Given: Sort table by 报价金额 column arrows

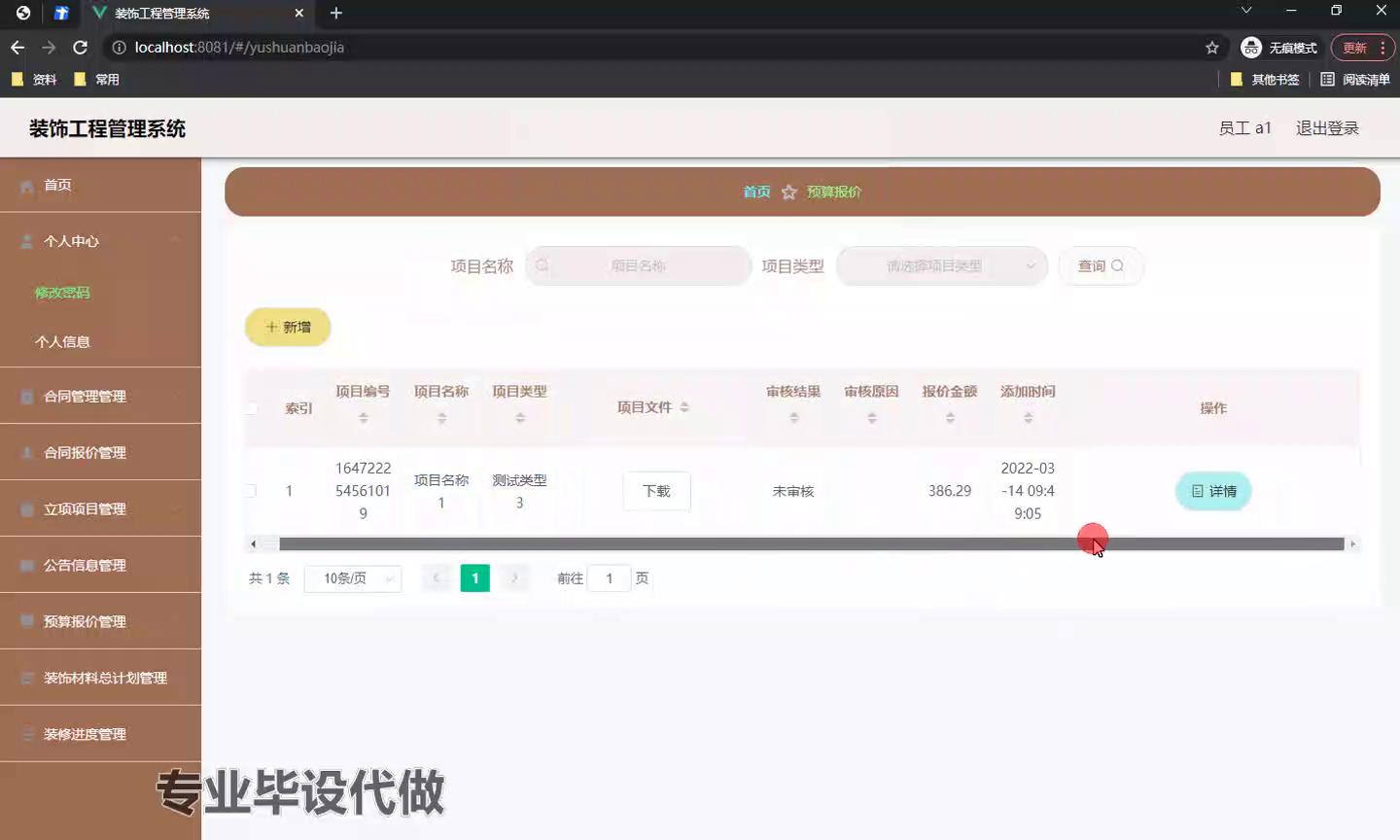Looking at the screenshot, I should (x=950, y=418).
